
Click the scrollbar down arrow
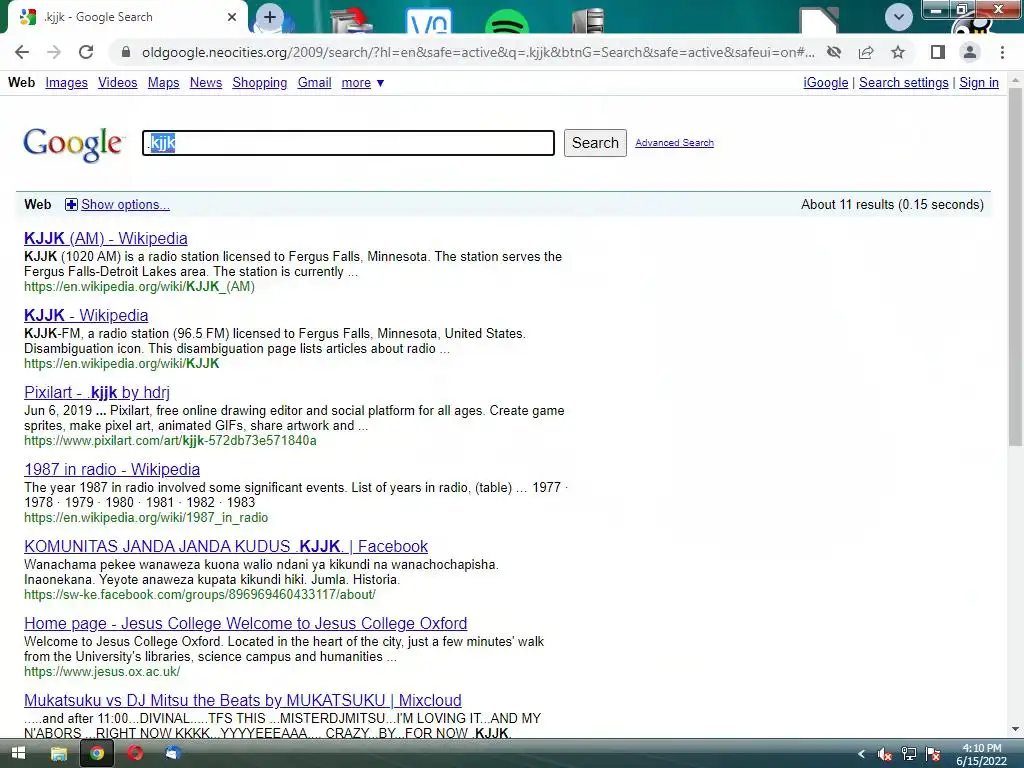click(x=1015, y=729)
